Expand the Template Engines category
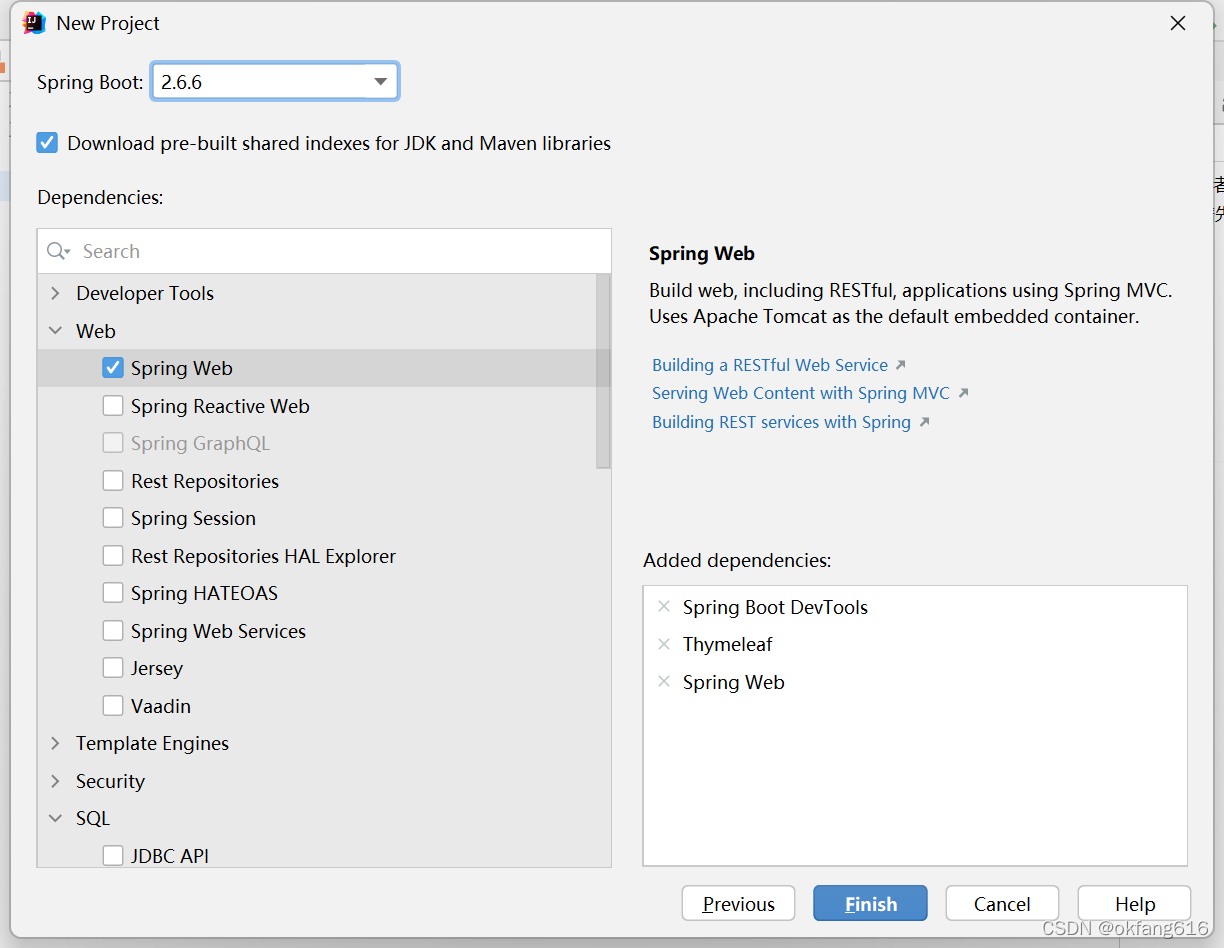The width and height of the screenshot is (1224, 948). (x=56, y=743)
